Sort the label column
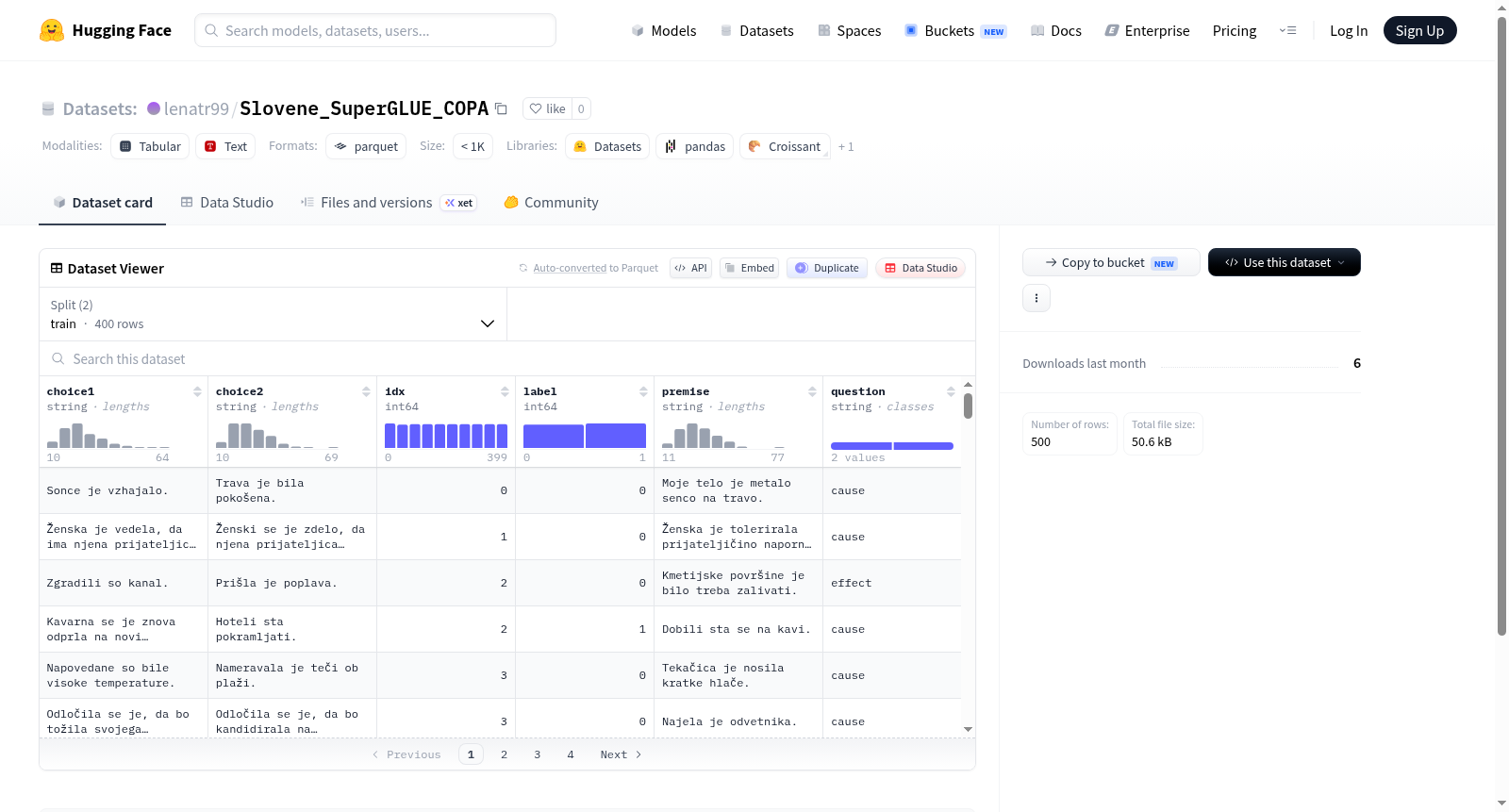The height and width of the screenshot is (812, 1509). tap(643, 391)
